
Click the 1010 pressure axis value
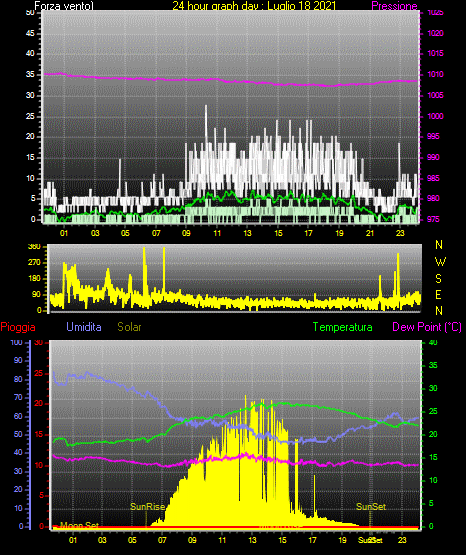[x=436, y=74]
